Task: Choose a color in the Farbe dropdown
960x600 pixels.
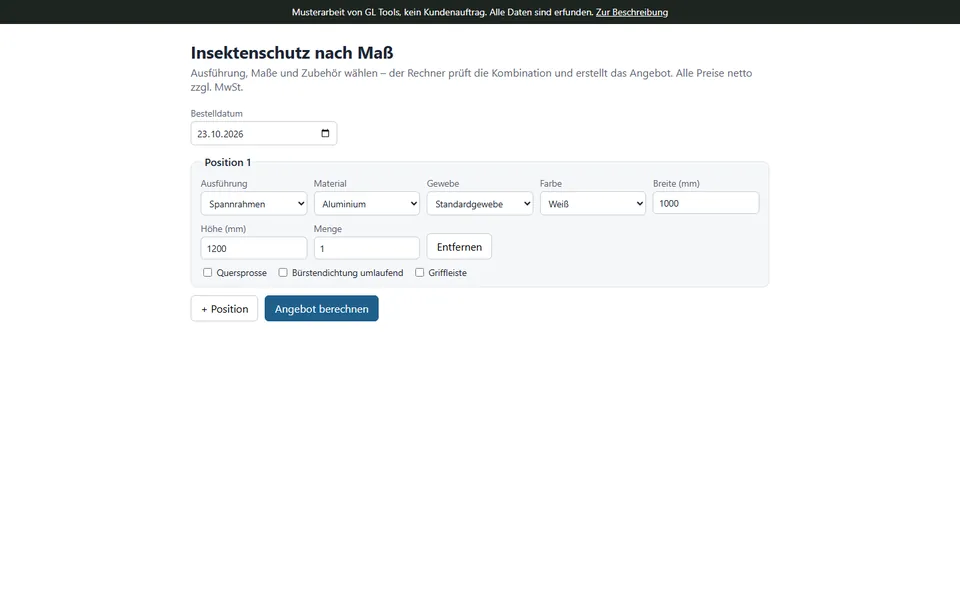Action: pos(593,204)
